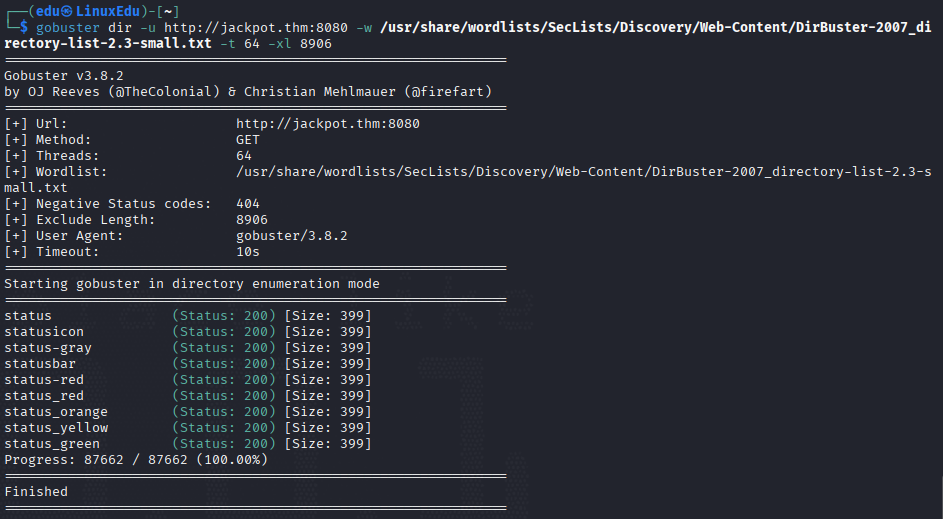Click the 'Finished' line
Image resolution: width=943 pixels, height=519 pixels.
(x=36, y=492)
